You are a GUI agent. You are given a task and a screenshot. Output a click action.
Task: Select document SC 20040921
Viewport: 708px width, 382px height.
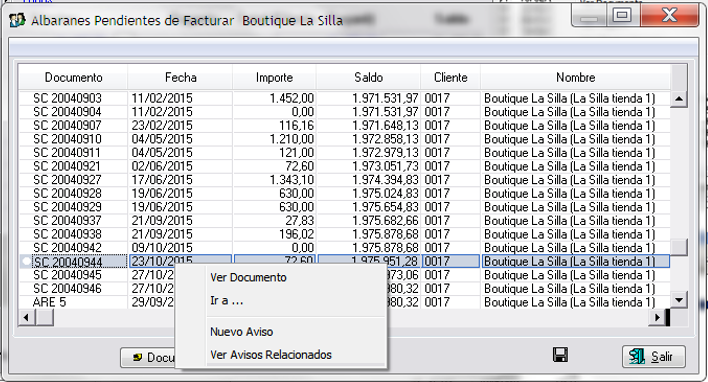point(66,166)
